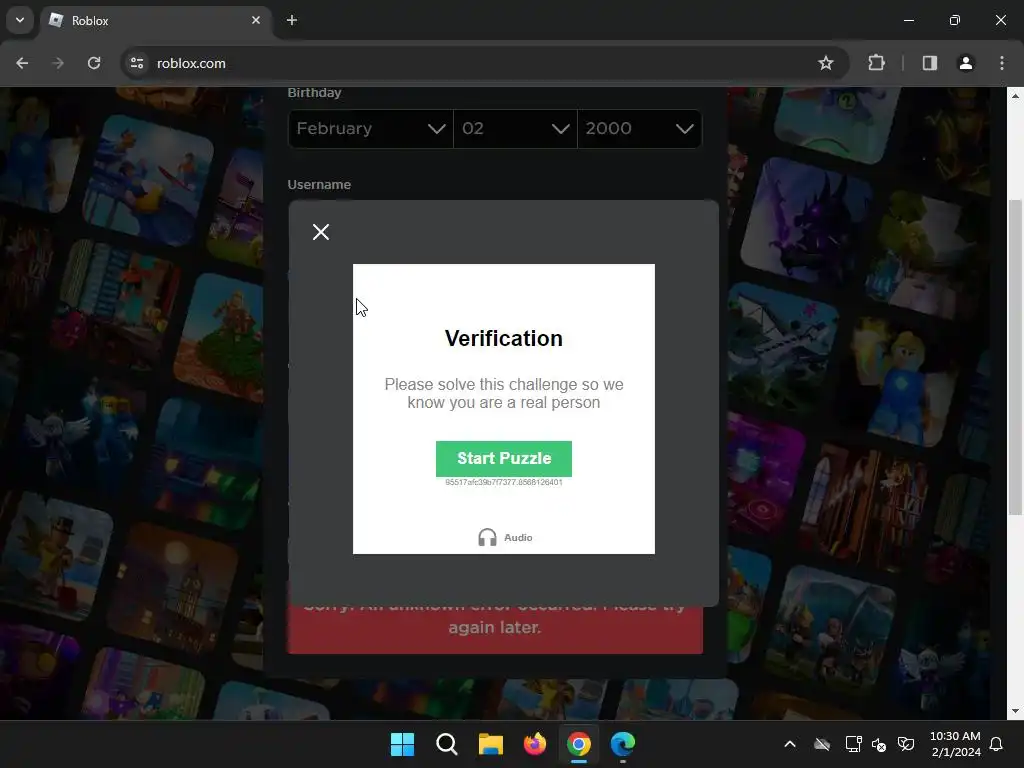Click the roblox.com address bar
This screenshot has height=768, width=1024.
483,63
